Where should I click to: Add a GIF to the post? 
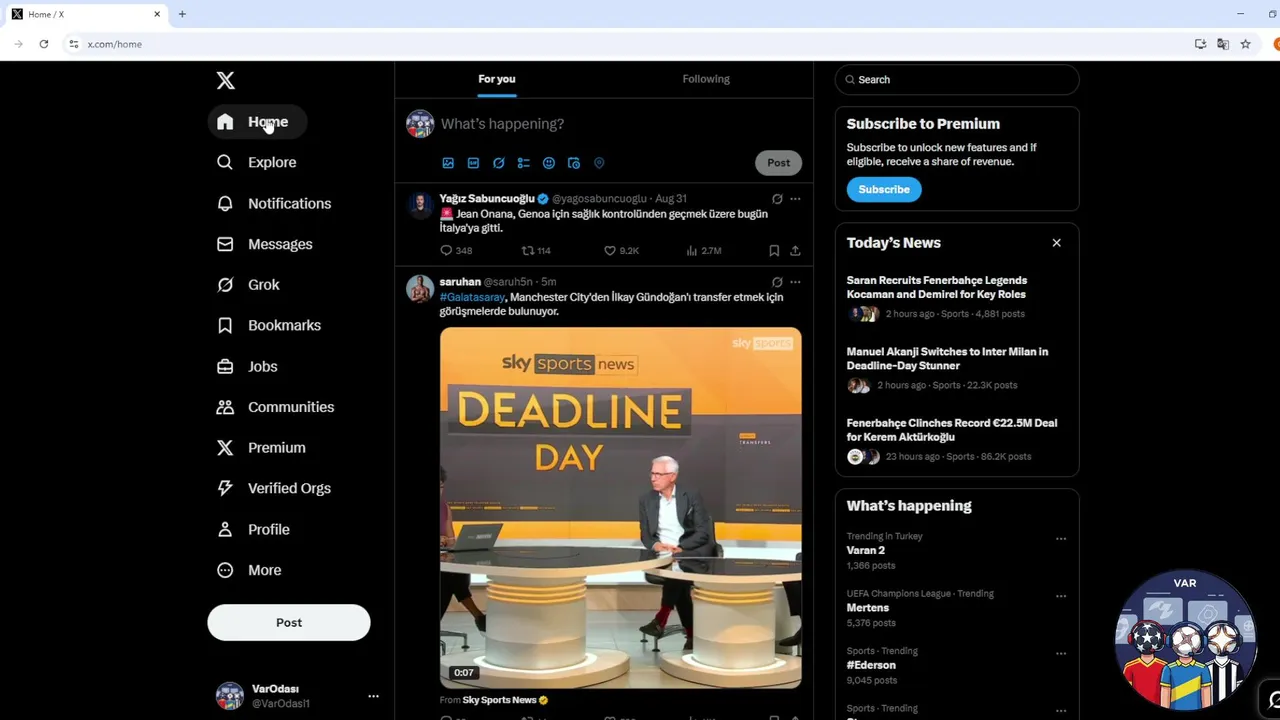point(473,163)
